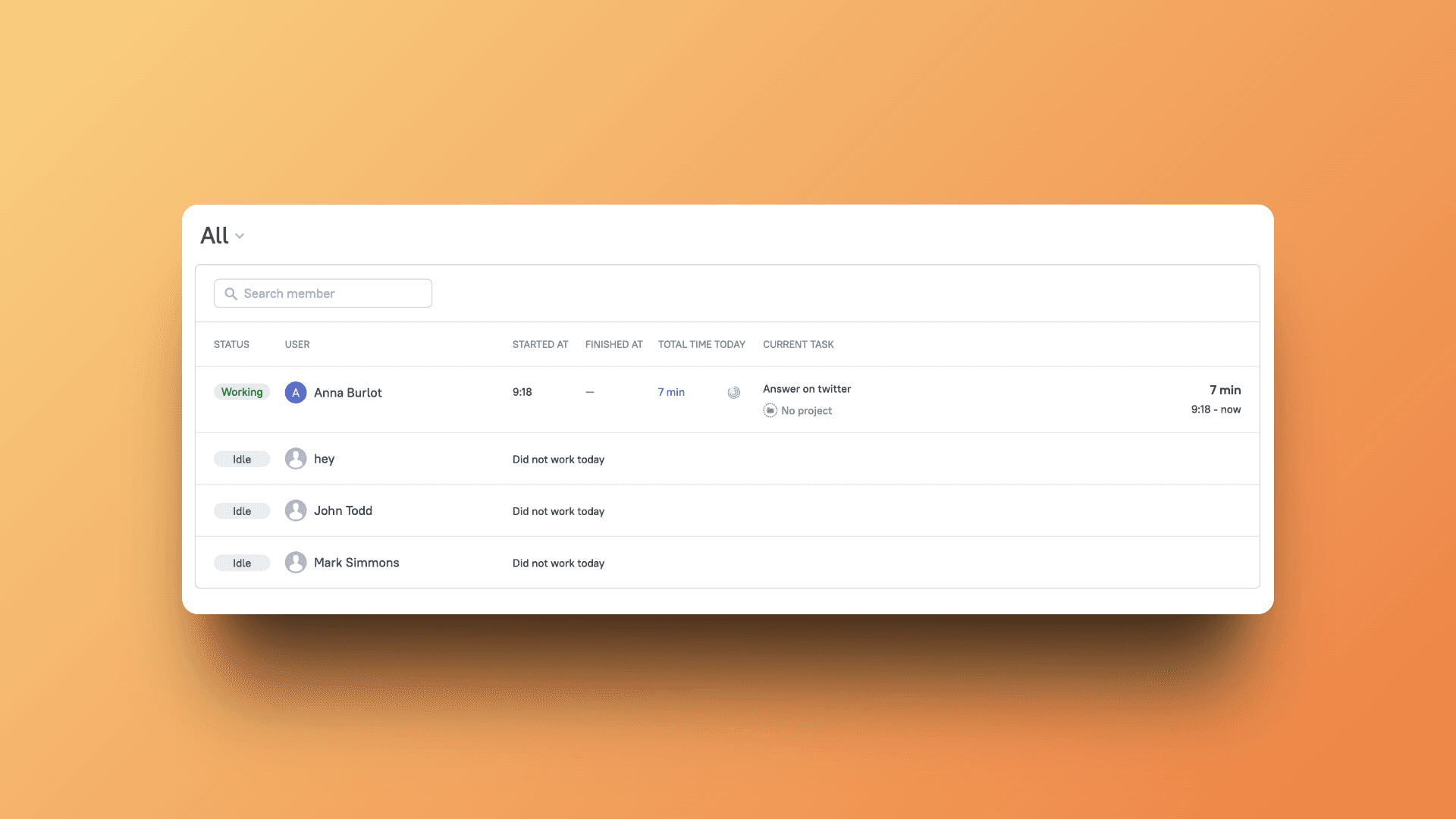
Task: Click the Idle badge next to John Todd
Action: click(242, 510)
